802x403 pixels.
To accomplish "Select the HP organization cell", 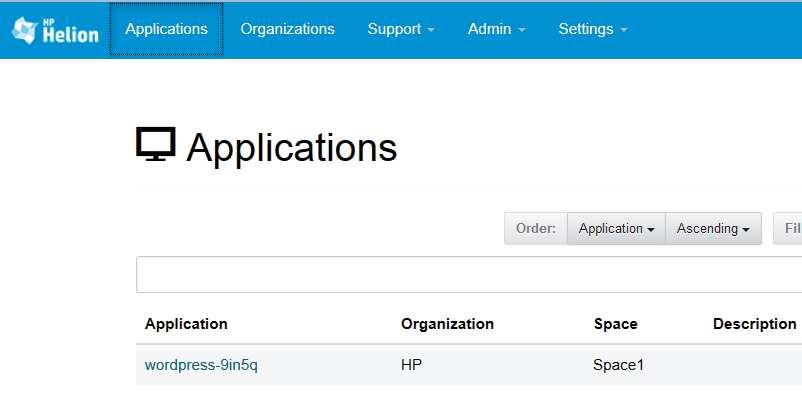I will (x=412, y=365).
